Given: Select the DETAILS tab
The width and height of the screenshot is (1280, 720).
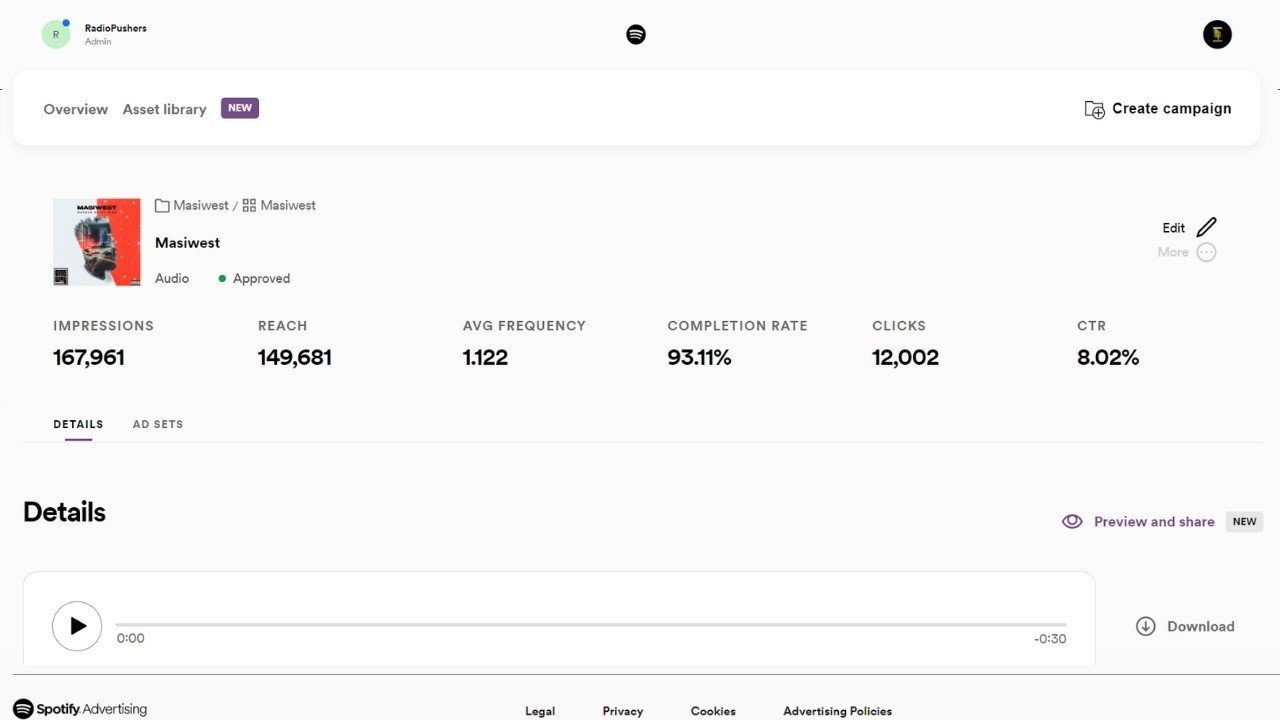Looking at the screenshot, I should tap(78, 424).
